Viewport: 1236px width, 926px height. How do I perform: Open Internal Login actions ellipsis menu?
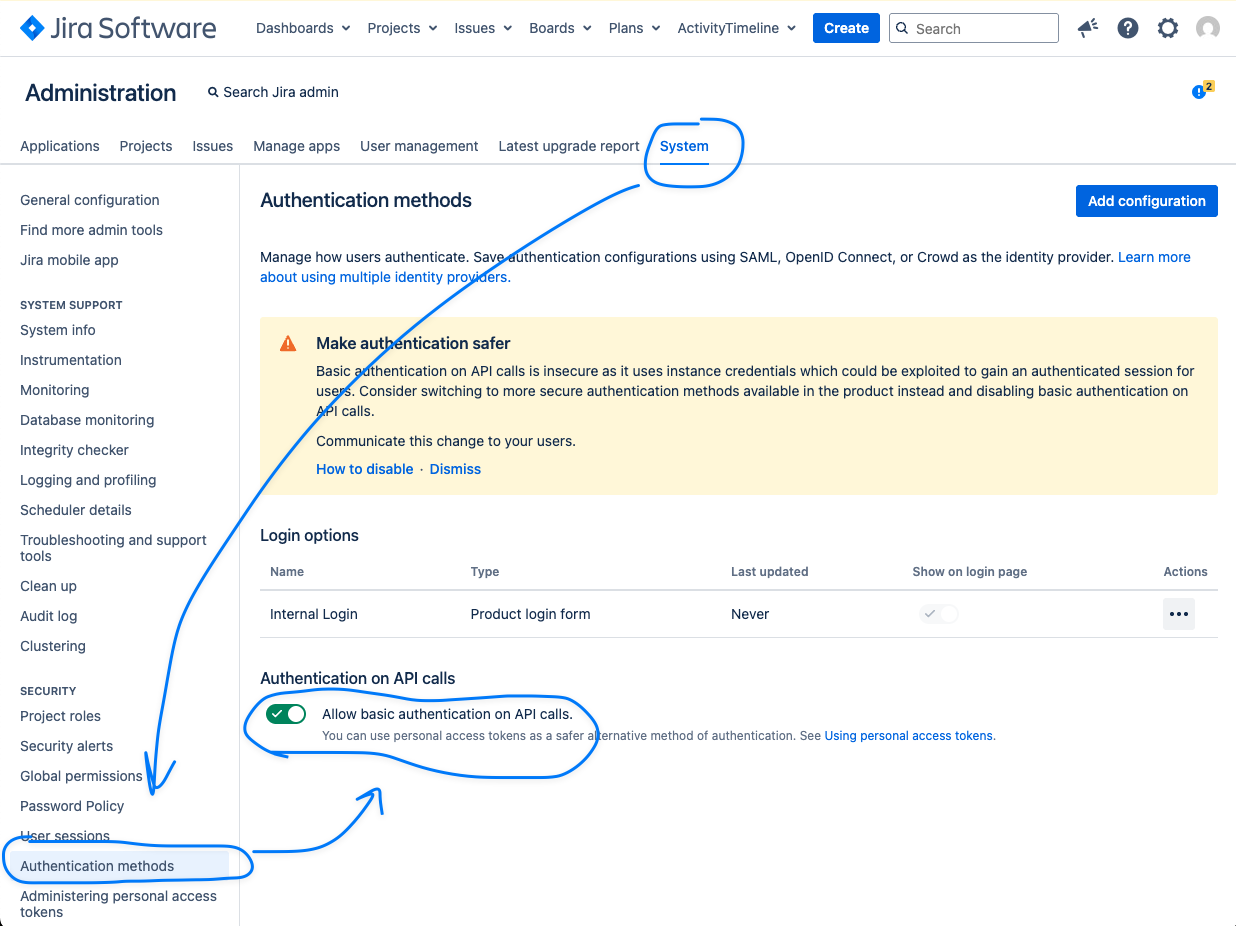click(1178, 614)
